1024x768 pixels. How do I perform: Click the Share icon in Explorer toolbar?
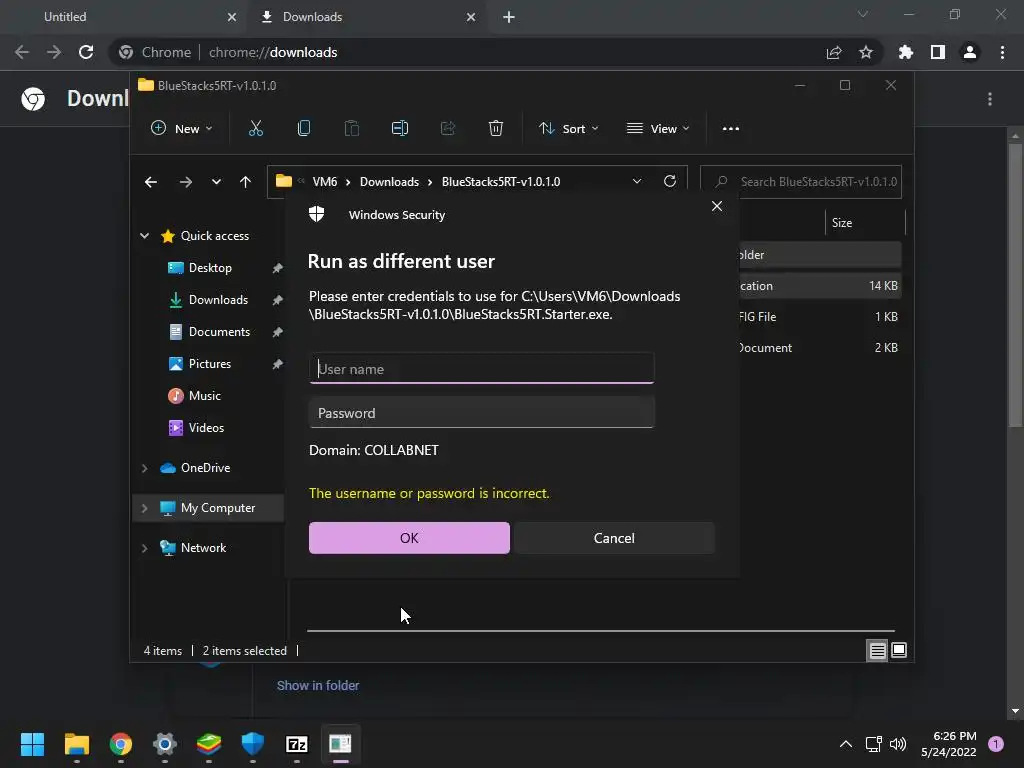[448, 129]
